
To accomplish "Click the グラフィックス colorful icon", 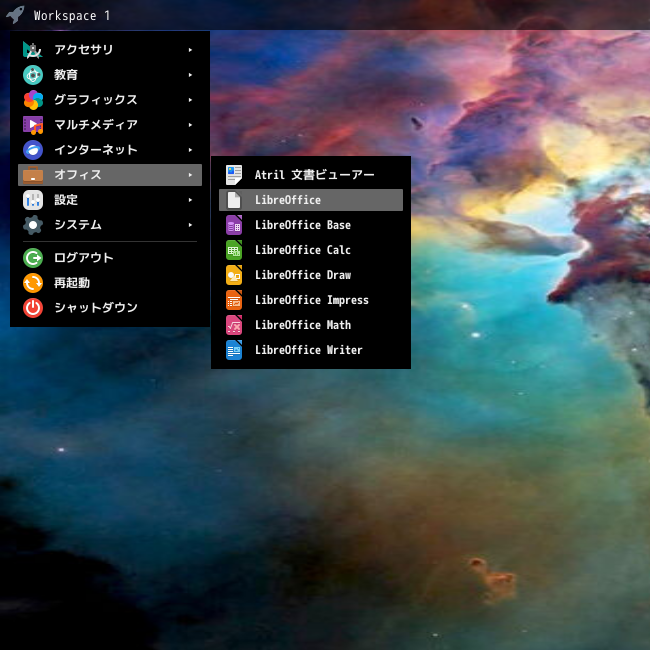I will click(x=33, y=100).
